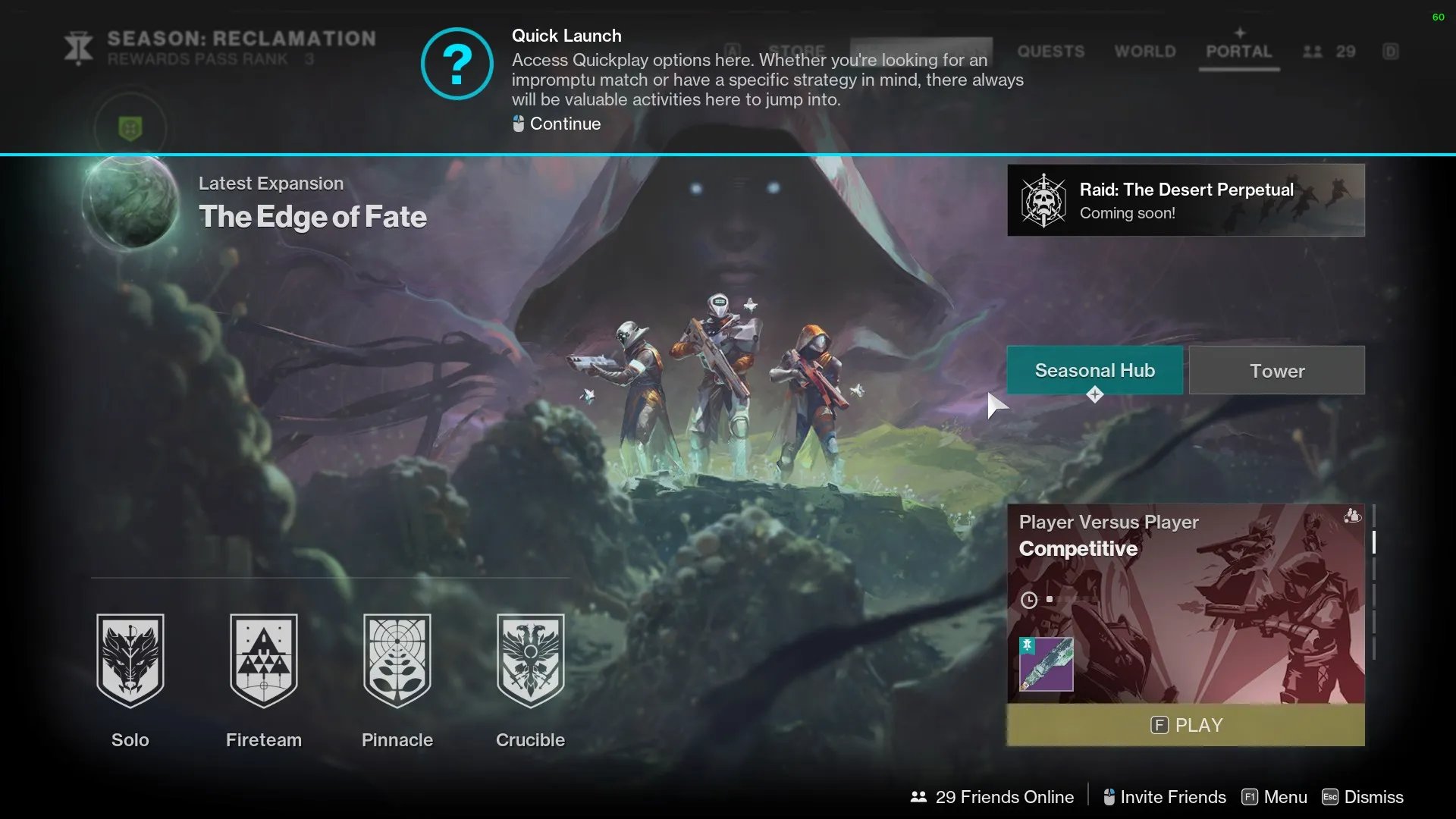Click the fireteam icon on Competitive card
The image size is (1456, 819).
point(1352,516)
